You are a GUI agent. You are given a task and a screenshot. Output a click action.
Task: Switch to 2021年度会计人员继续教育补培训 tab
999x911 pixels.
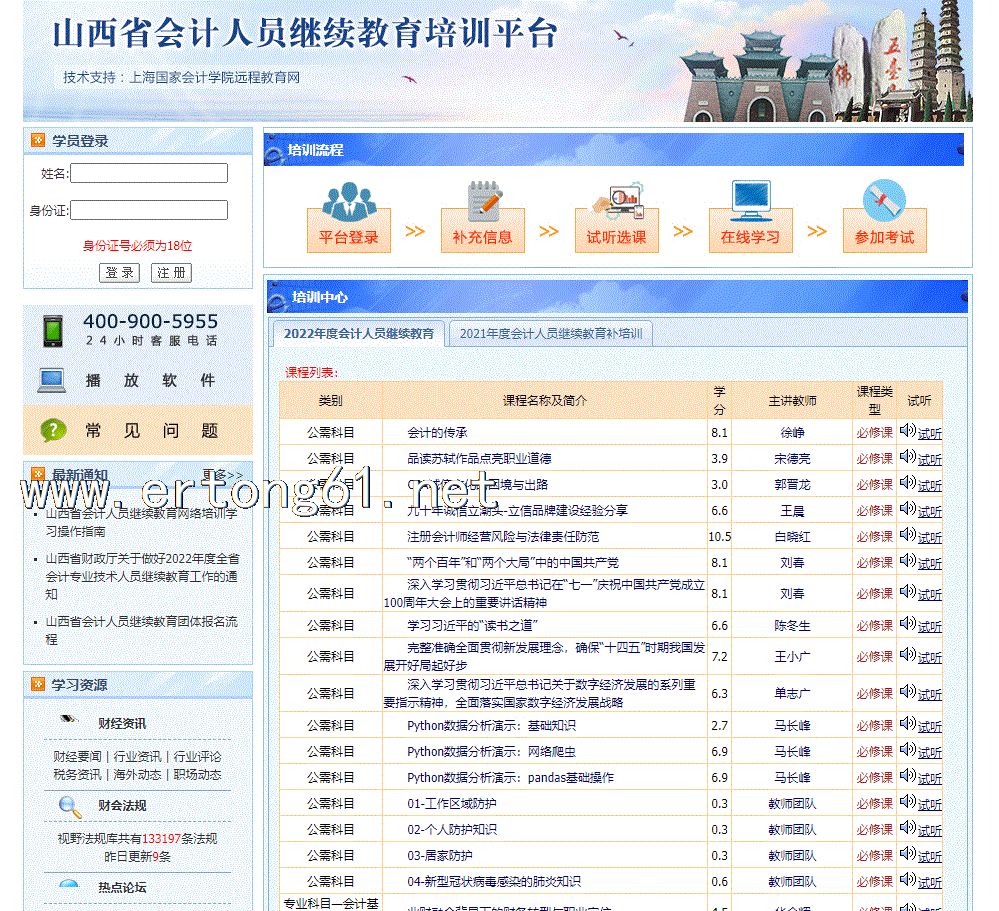(550, 334)
